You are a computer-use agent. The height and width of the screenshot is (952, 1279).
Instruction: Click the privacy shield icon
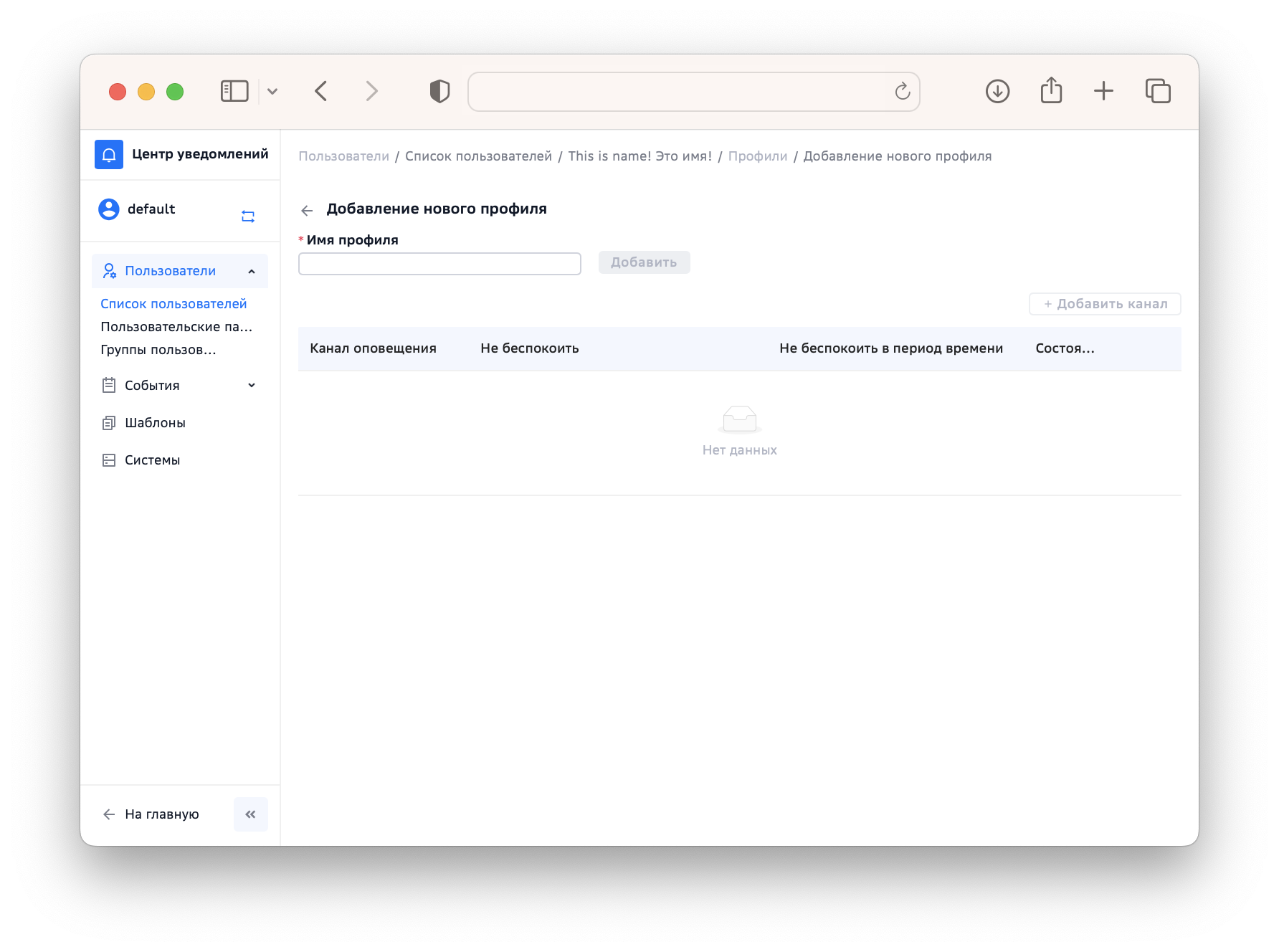439,91
